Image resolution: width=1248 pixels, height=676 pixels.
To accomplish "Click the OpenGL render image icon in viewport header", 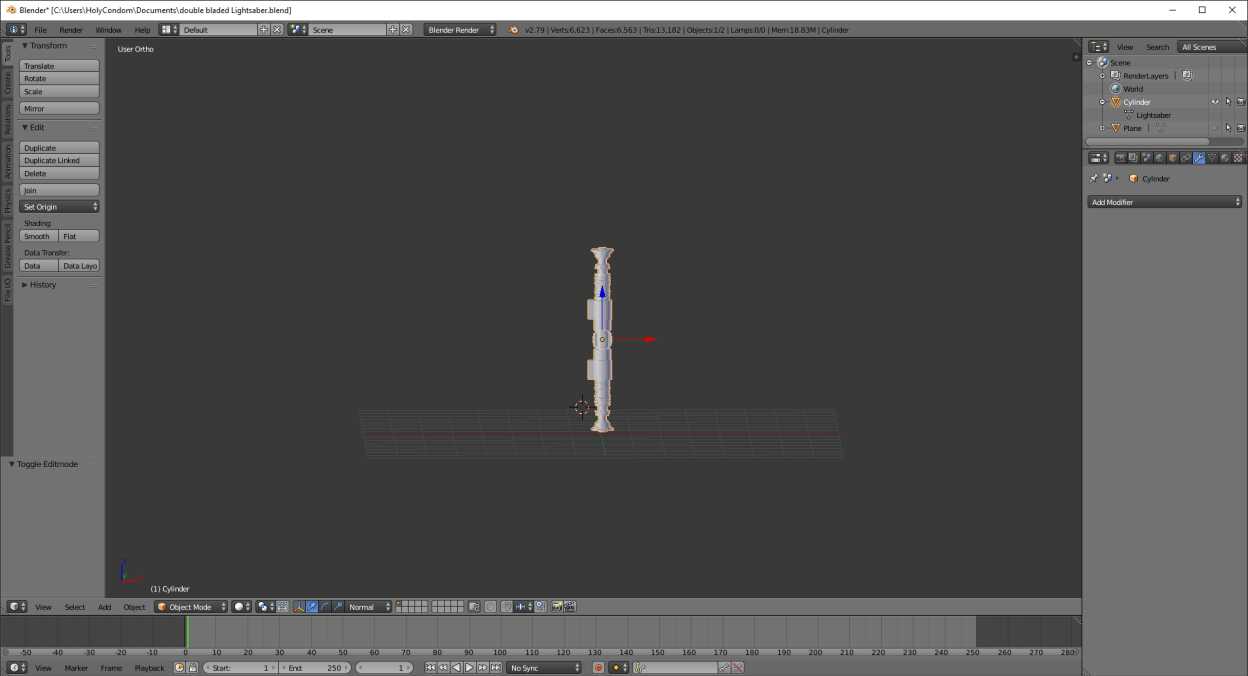I will pyautogui.click(x=557, y=607).
